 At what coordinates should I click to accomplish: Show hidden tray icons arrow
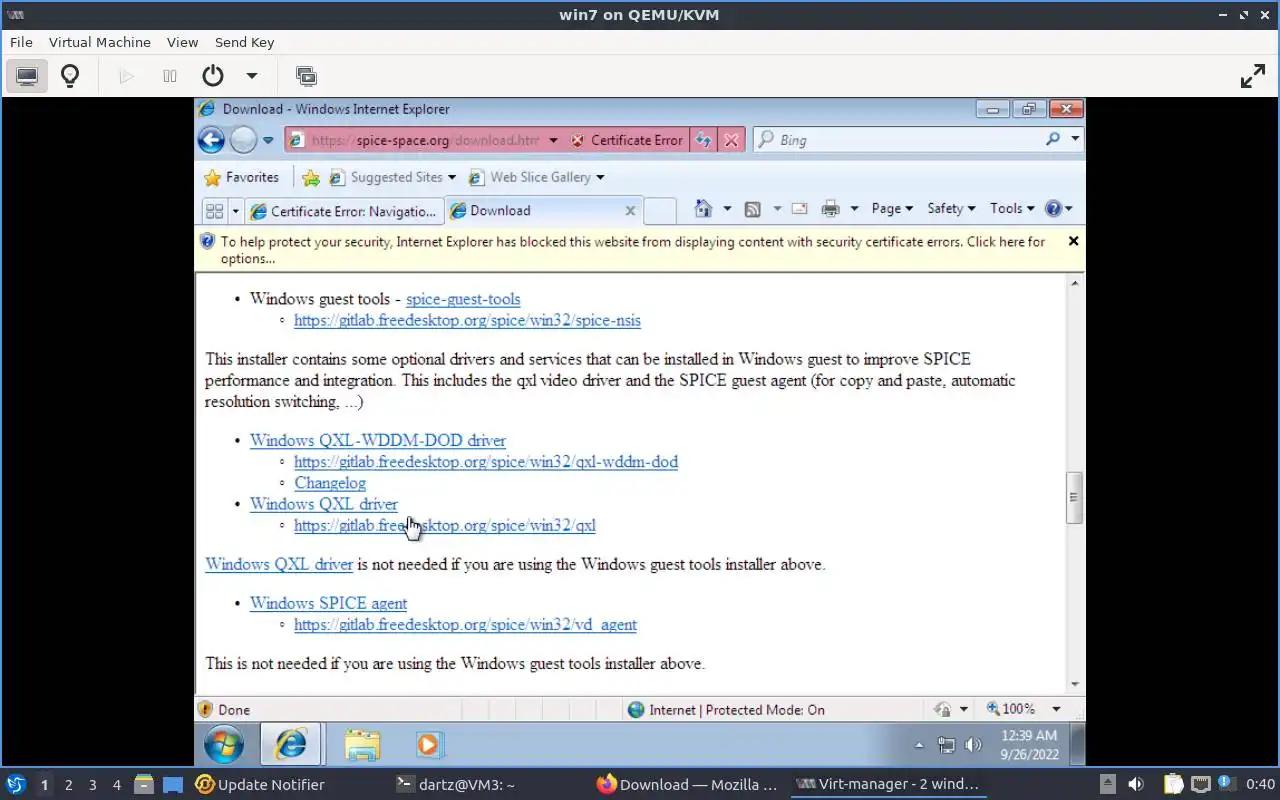(919, 746)
